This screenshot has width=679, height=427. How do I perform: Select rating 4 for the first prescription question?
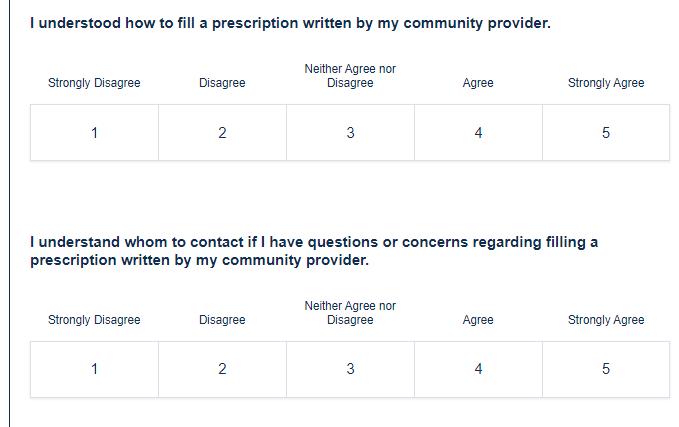point(478,133)
